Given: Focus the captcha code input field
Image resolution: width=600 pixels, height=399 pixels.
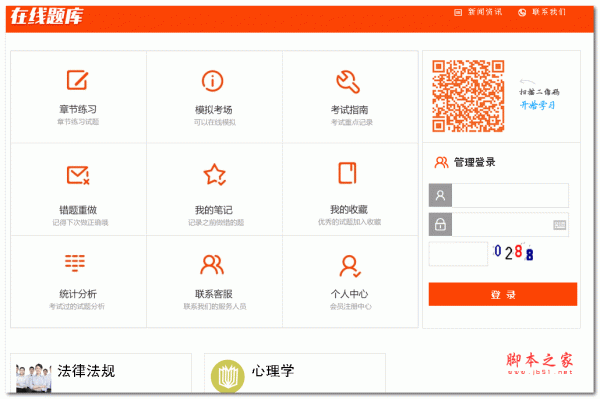Looking at the screenshot, I should tap(458, 254).
